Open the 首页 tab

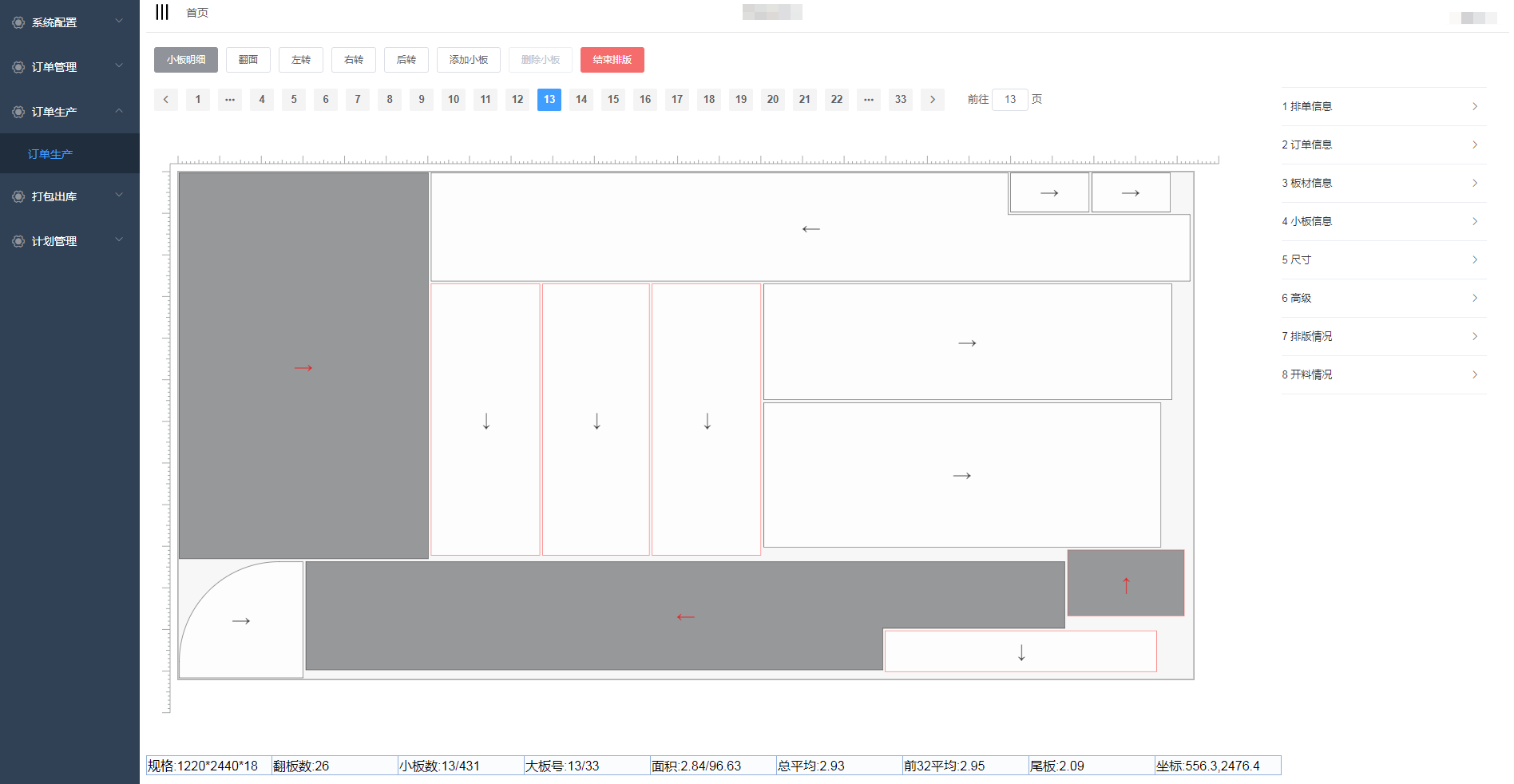pyautogui.click(x=197, y=13)
